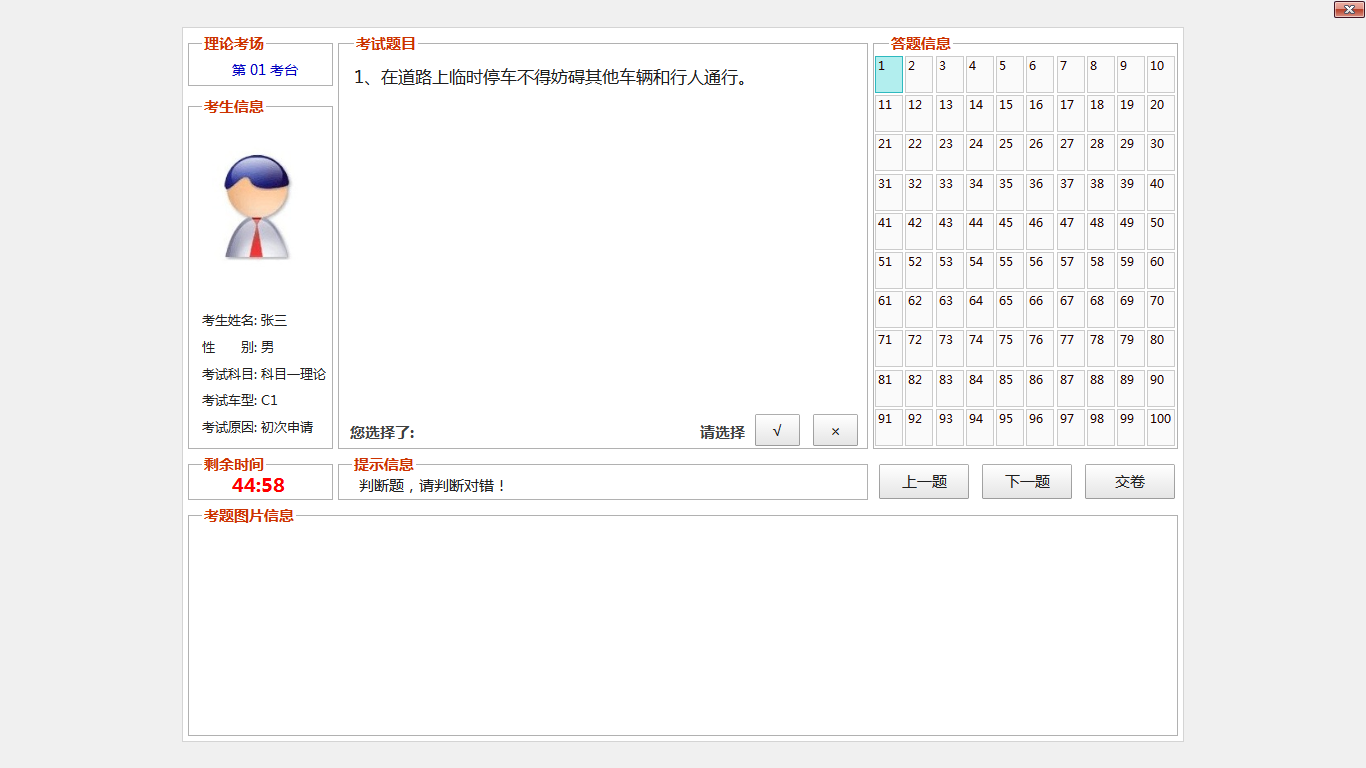The height and width of the screenshot is (768, 1366).
Task: Open question 37 from answer grid
Action: click(x=1070, y=192)
